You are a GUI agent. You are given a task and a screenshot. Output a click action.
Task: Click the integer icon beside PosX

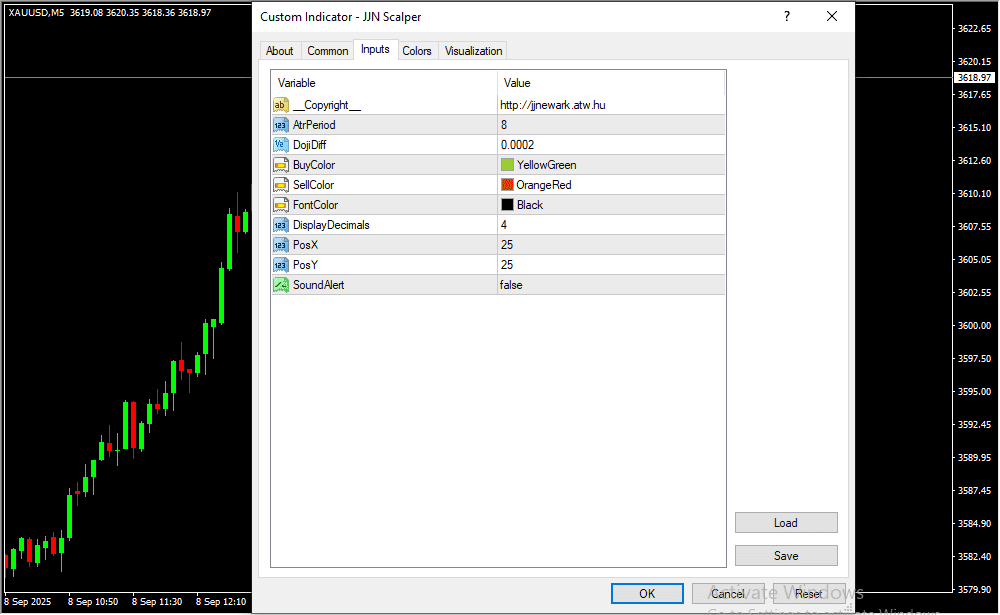[281, 245]
